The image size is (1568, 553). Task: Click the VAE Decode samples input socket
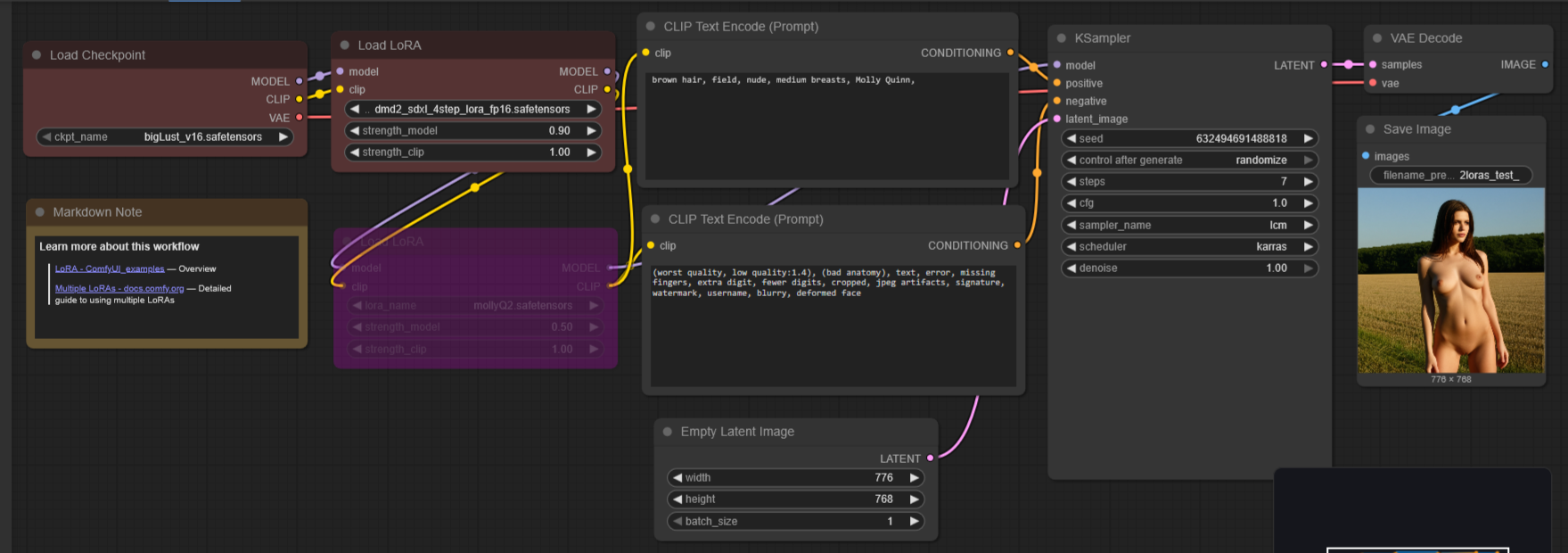tap(1373, 64)
